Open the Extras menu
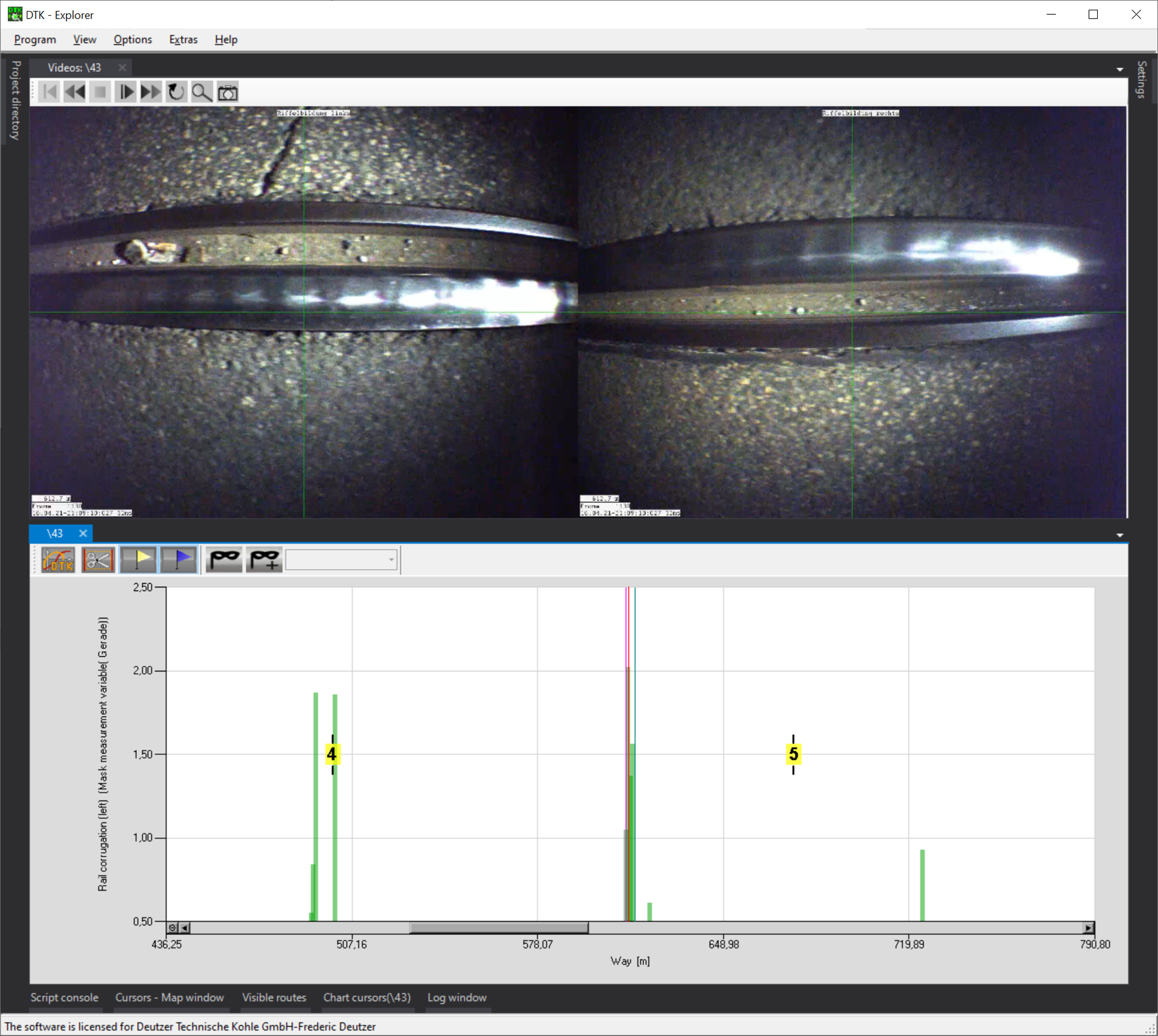 click(183, 40)
